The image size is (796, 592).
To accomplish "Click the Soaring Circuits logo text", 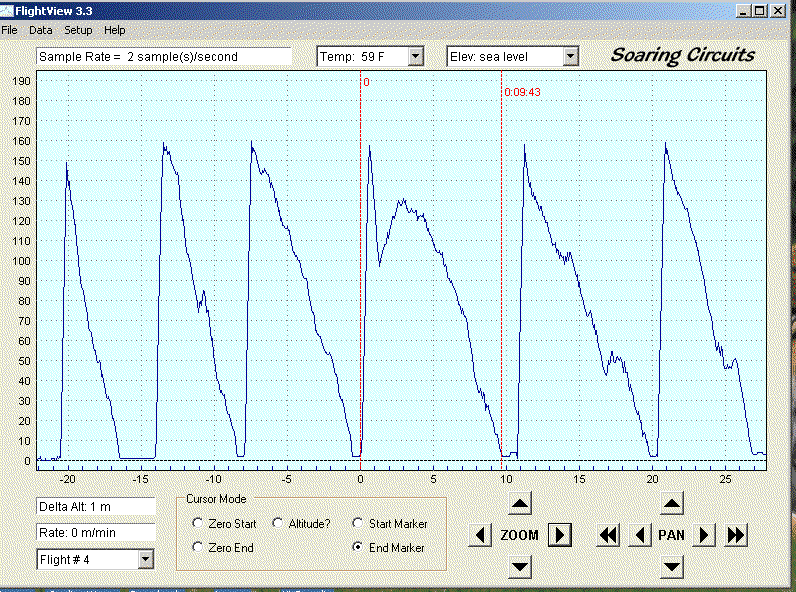I will tap(683, 55).
